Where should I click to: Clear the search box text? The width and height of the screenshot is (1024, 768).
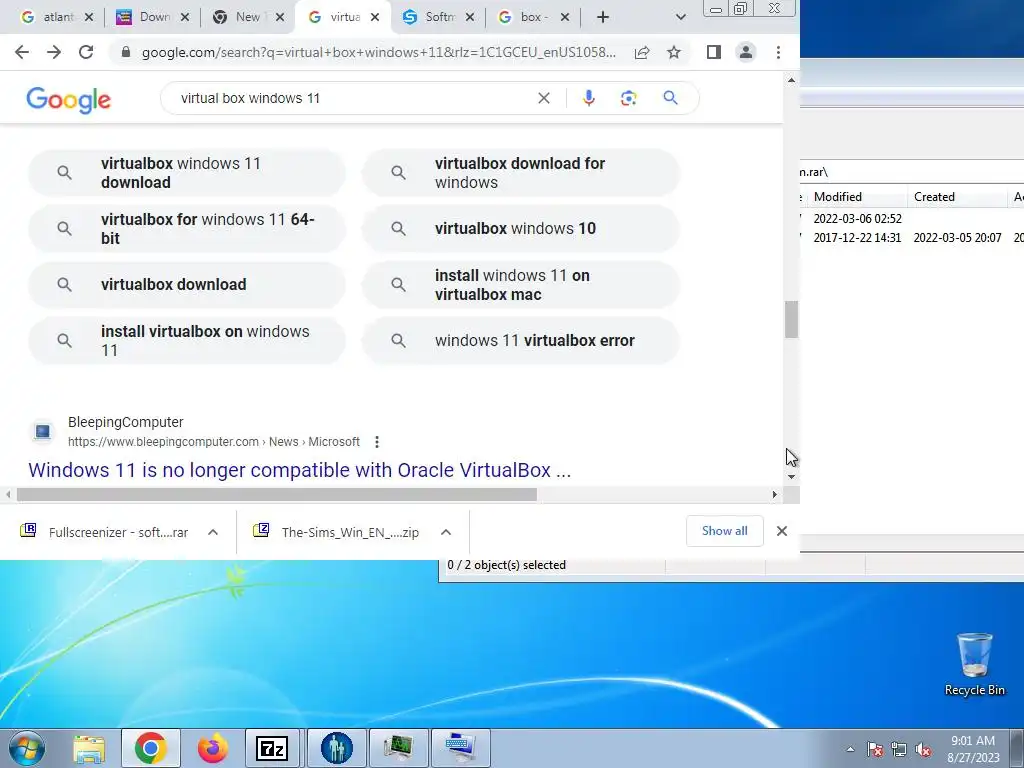point(543,98)
